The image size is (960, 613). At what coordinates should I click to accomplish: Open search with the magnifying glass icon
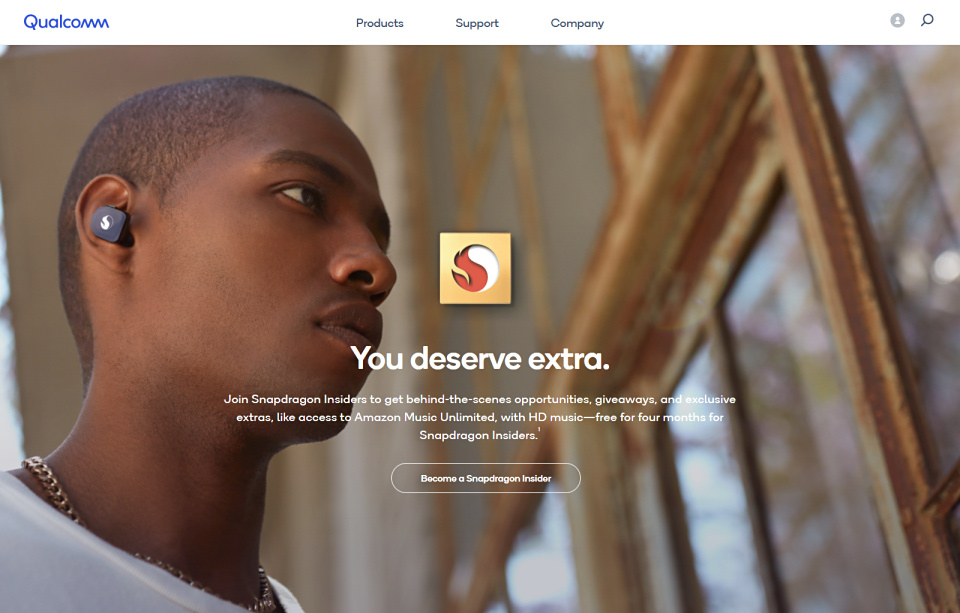[x=927, y=20]
